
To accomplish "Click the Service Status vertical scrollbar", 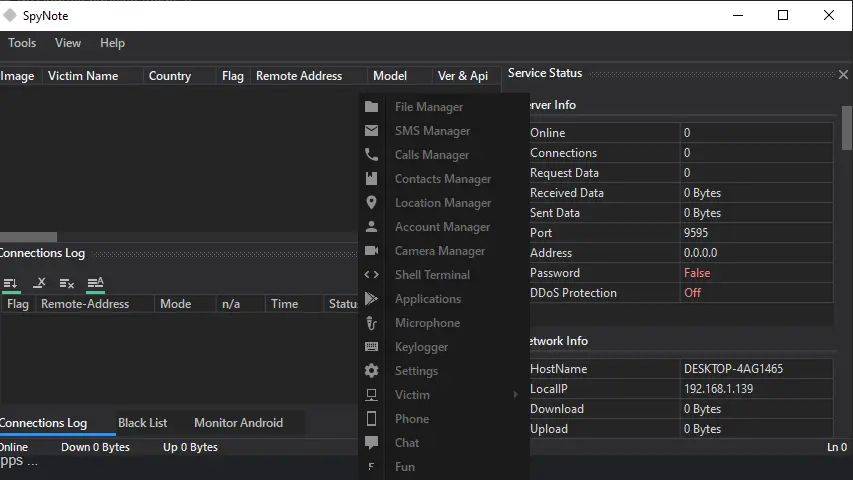I will (x=847, y=130).
